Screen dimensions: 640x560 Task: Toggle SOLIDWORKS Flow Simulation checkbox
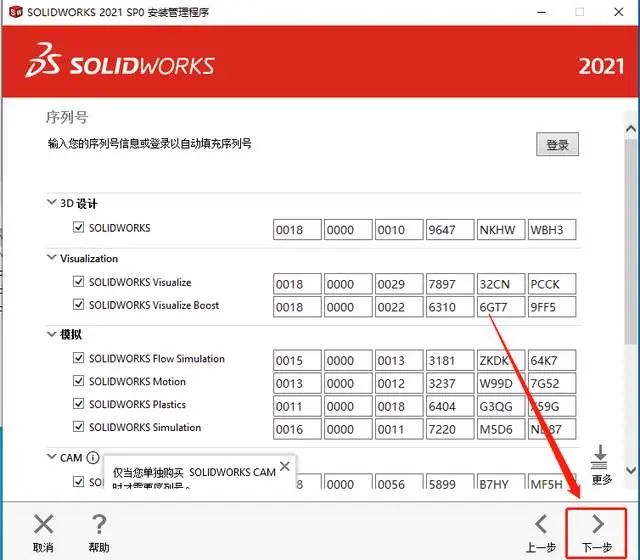click(78, 358)
